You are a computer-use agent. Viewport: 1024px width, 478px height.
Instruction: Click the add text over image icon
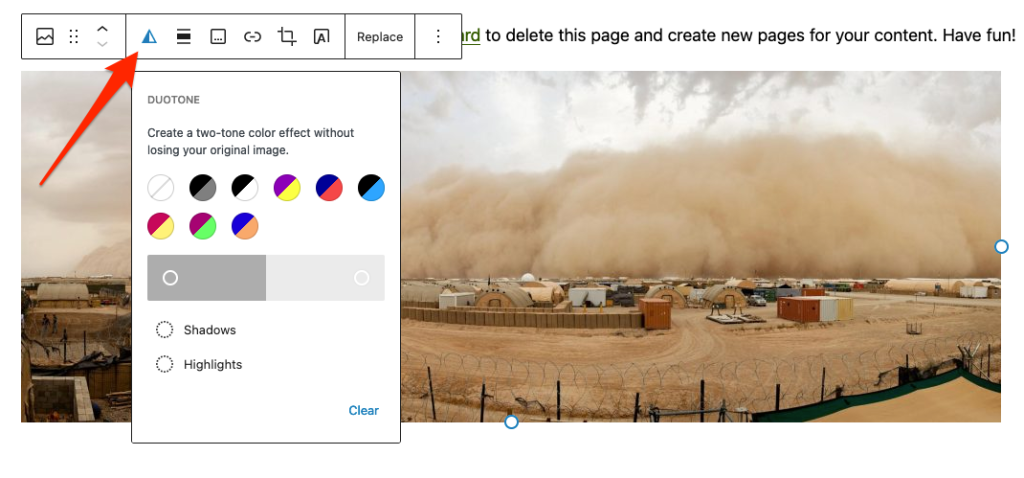point(321,37)
